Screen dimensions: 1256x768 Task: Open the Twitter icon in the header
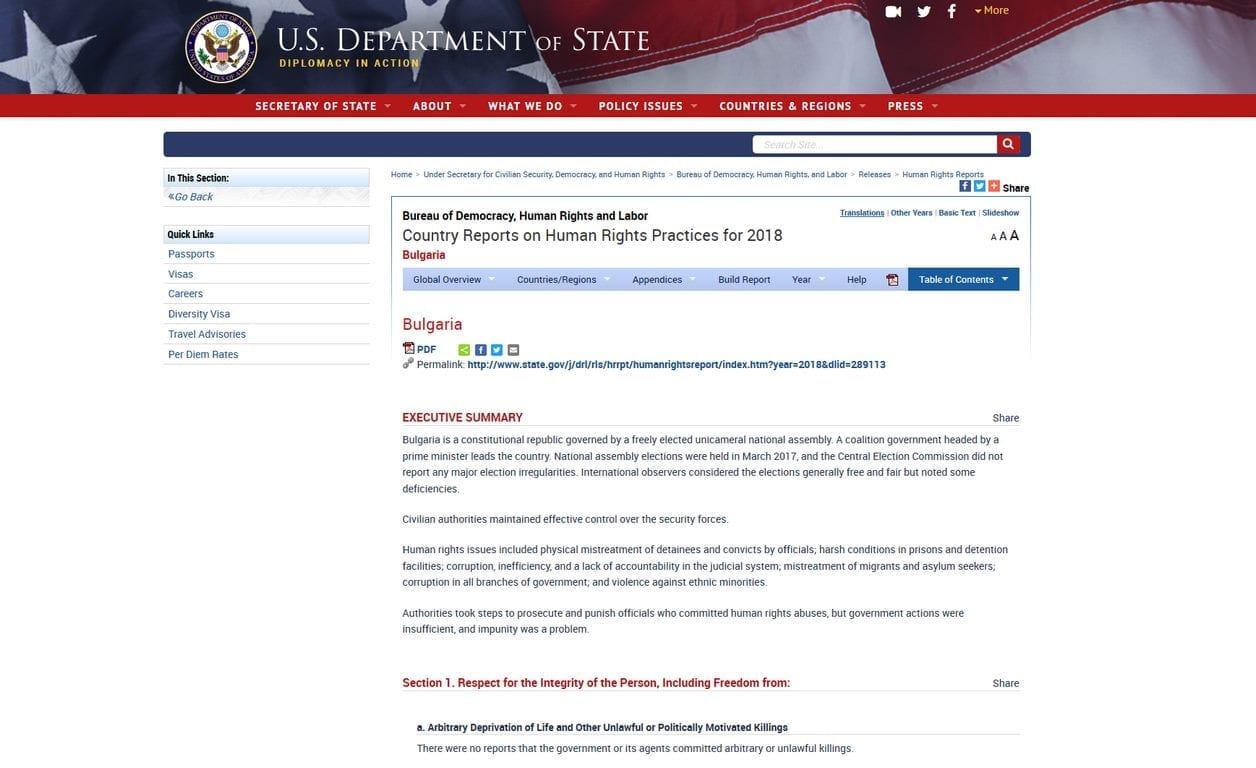924,11
